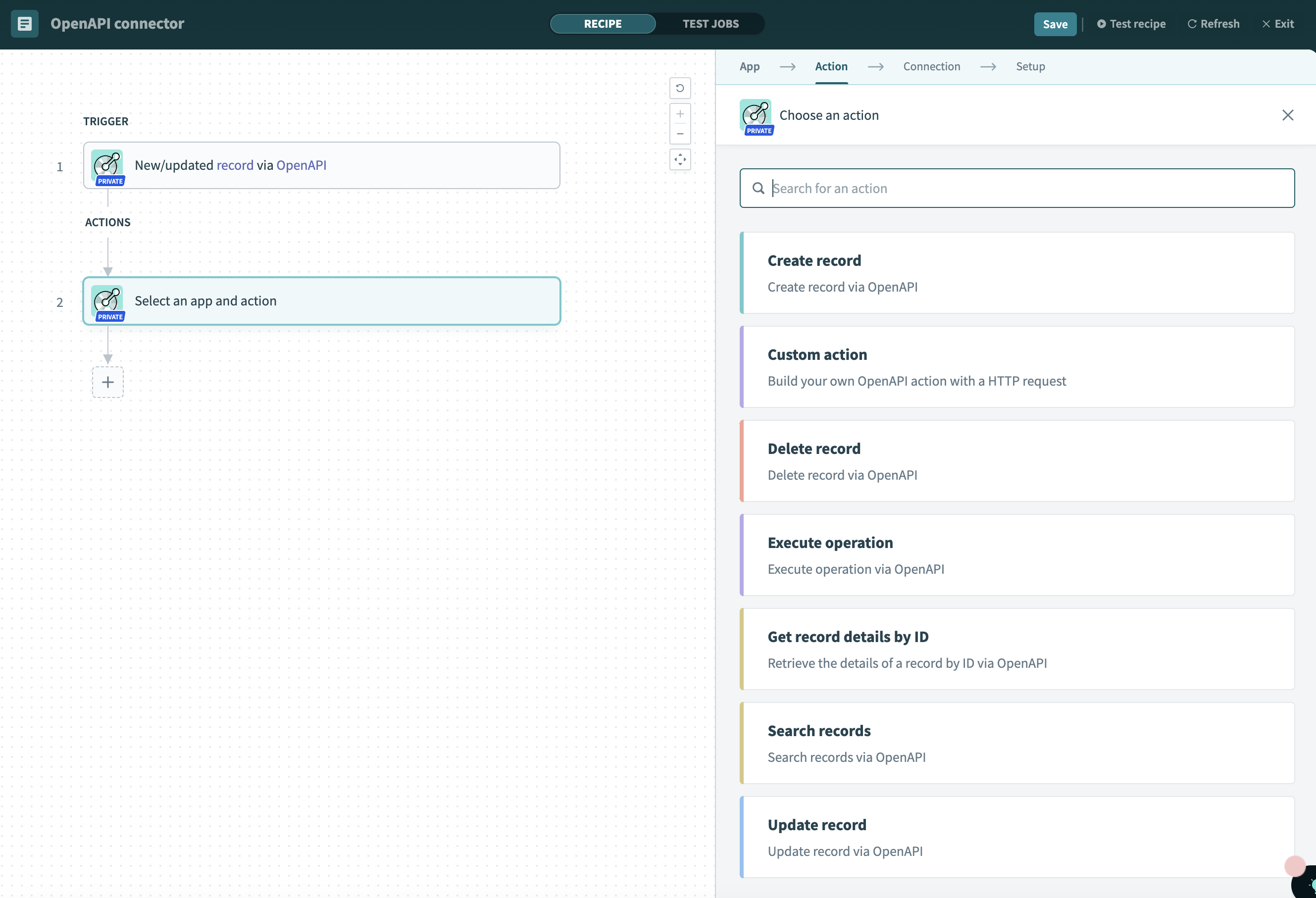Open the New/updated record trigger step
Image resolution: width=1316 pixels, height=898 pixels.
(x=321, y=165)
